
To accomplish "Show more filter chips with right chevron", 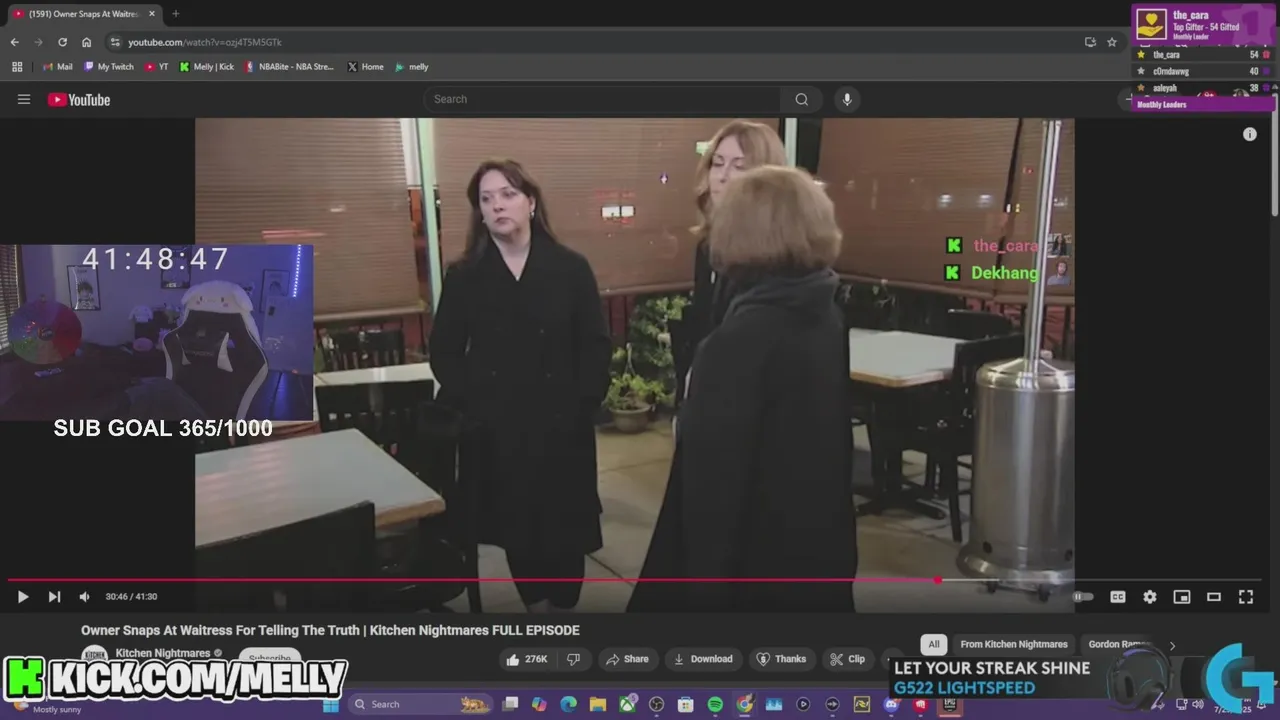I will pyautogui.click(x=1172, y=645).
